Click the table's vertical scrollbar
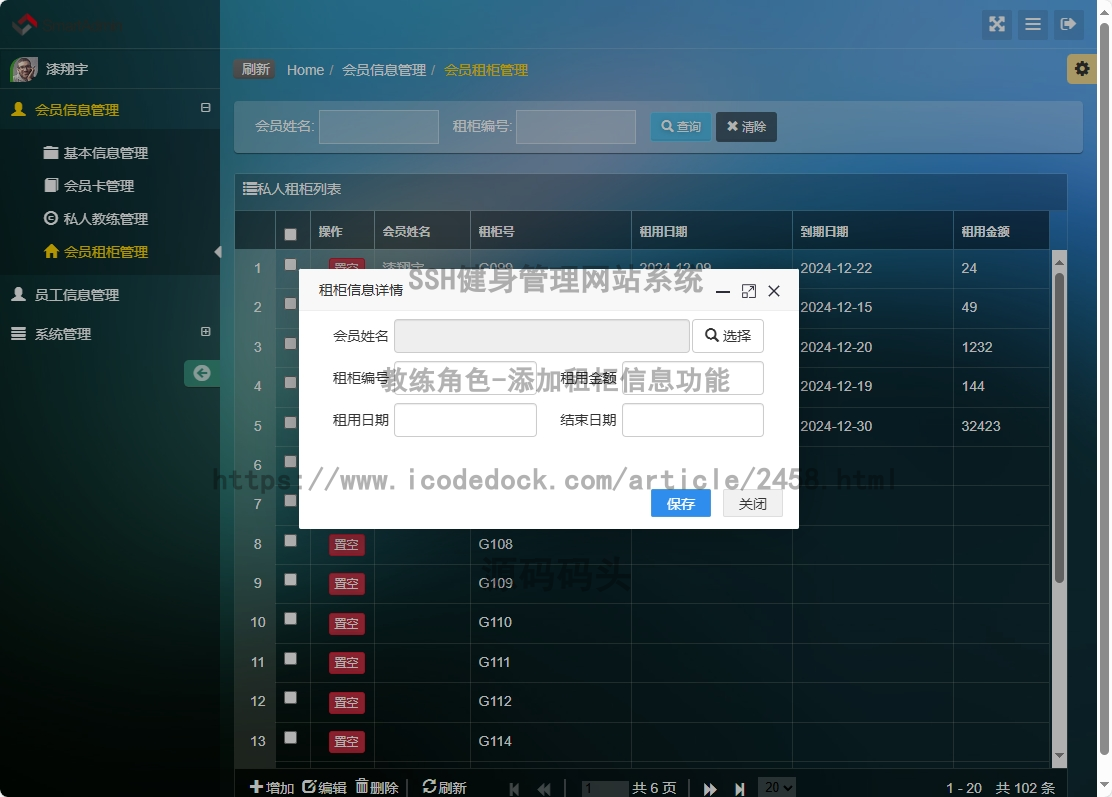 point(1060,428)
